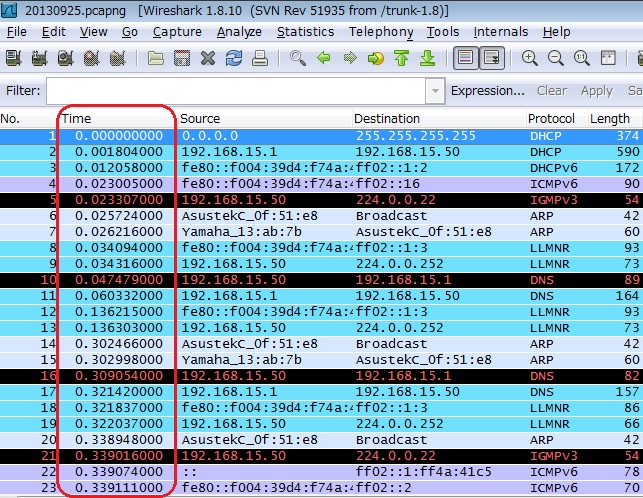Select packet 1 DHCP from 0.0.0.0
This screenshot has height=498, width=643.
click(x=322, y=136)
